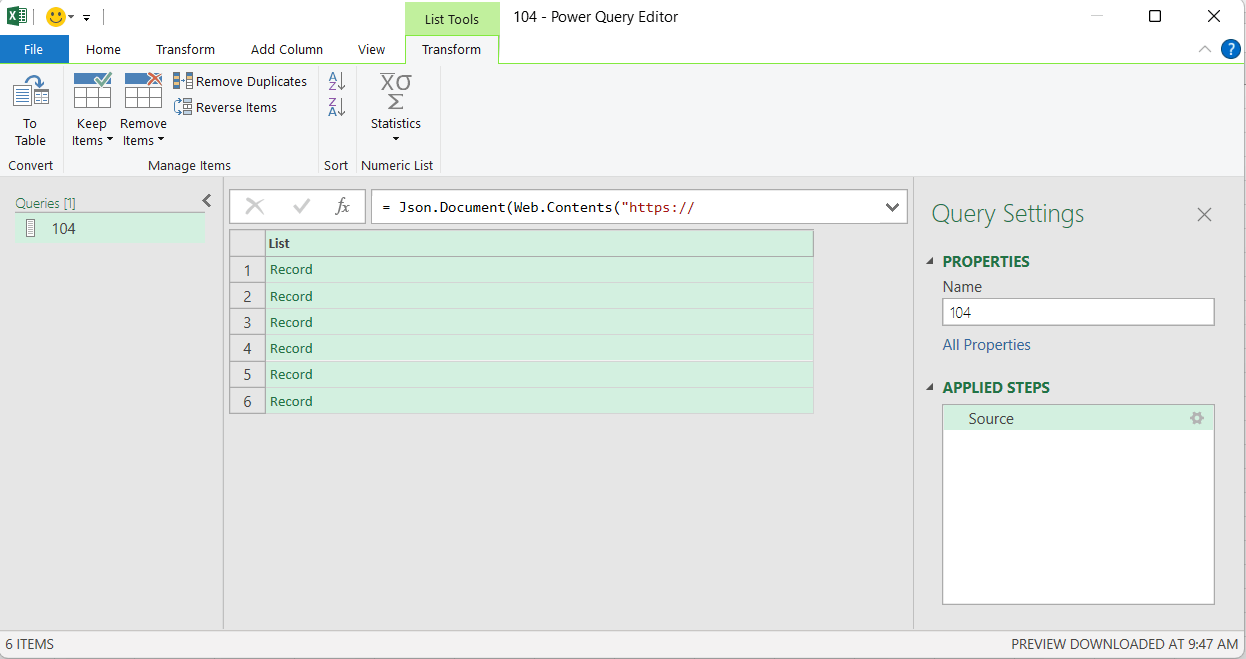Open Statistics for the numeric list

[396, 107]
